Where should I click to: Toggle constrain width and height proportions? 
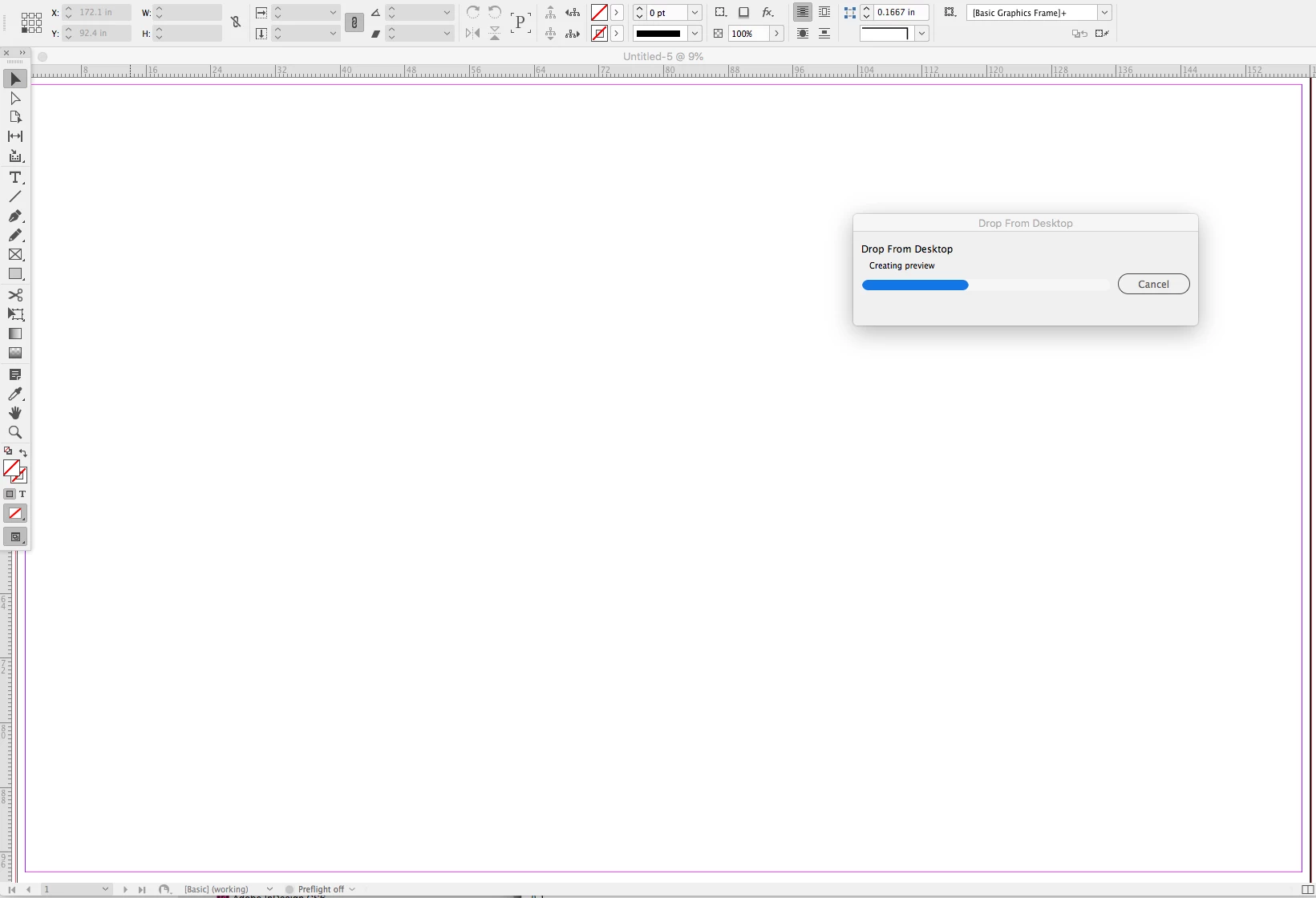click(x=236, y=22)
